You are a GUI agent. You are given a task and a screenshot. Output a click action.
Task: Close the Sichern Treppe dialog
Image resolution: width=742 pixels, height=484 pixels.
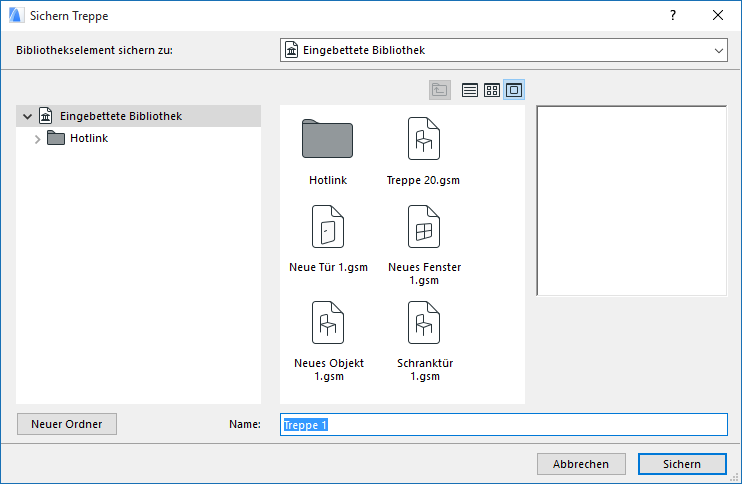coord(718,15)
